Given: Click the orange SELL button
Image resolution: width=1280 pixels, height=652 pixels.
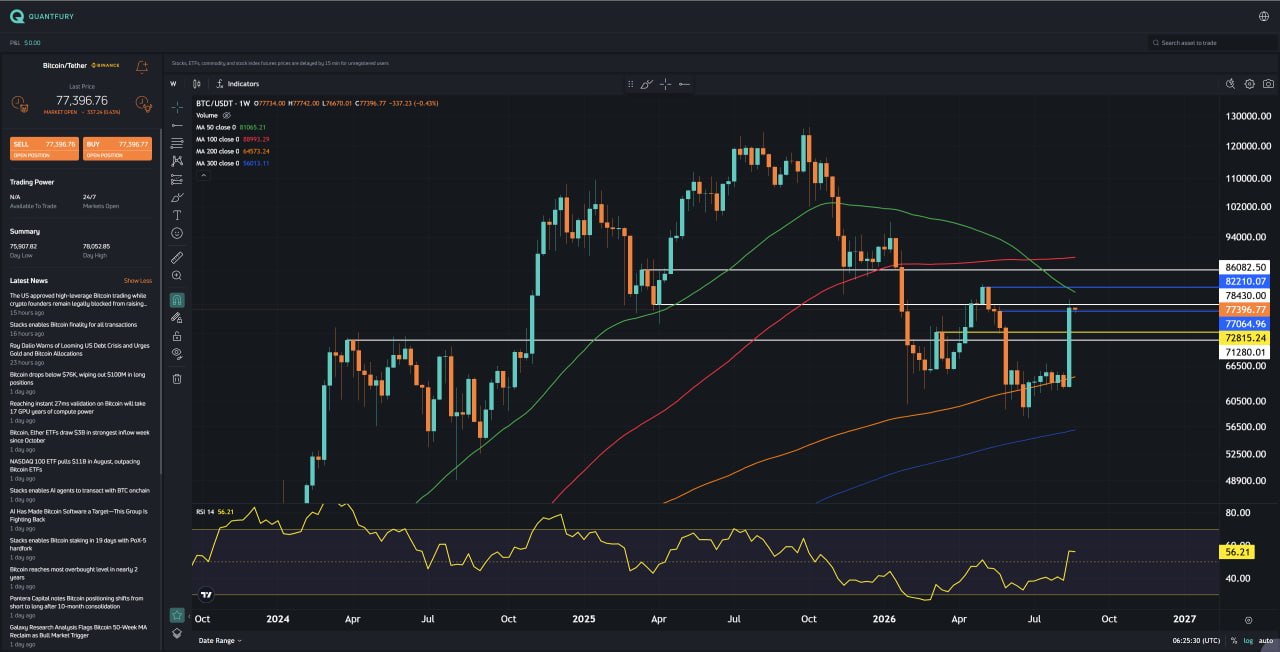Looking at the screenshot, I should coord(44,148).
